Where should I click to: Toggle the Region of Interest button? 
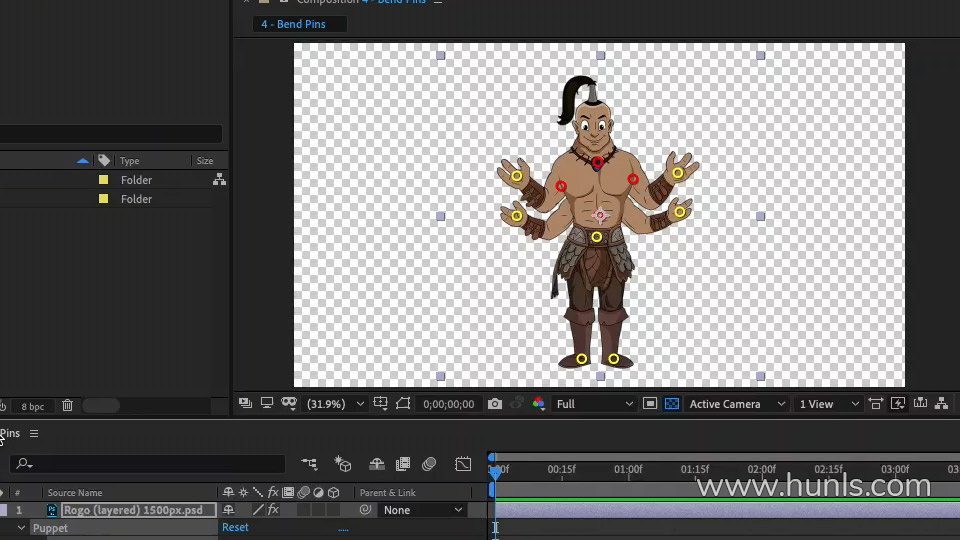tap(650, 404)
